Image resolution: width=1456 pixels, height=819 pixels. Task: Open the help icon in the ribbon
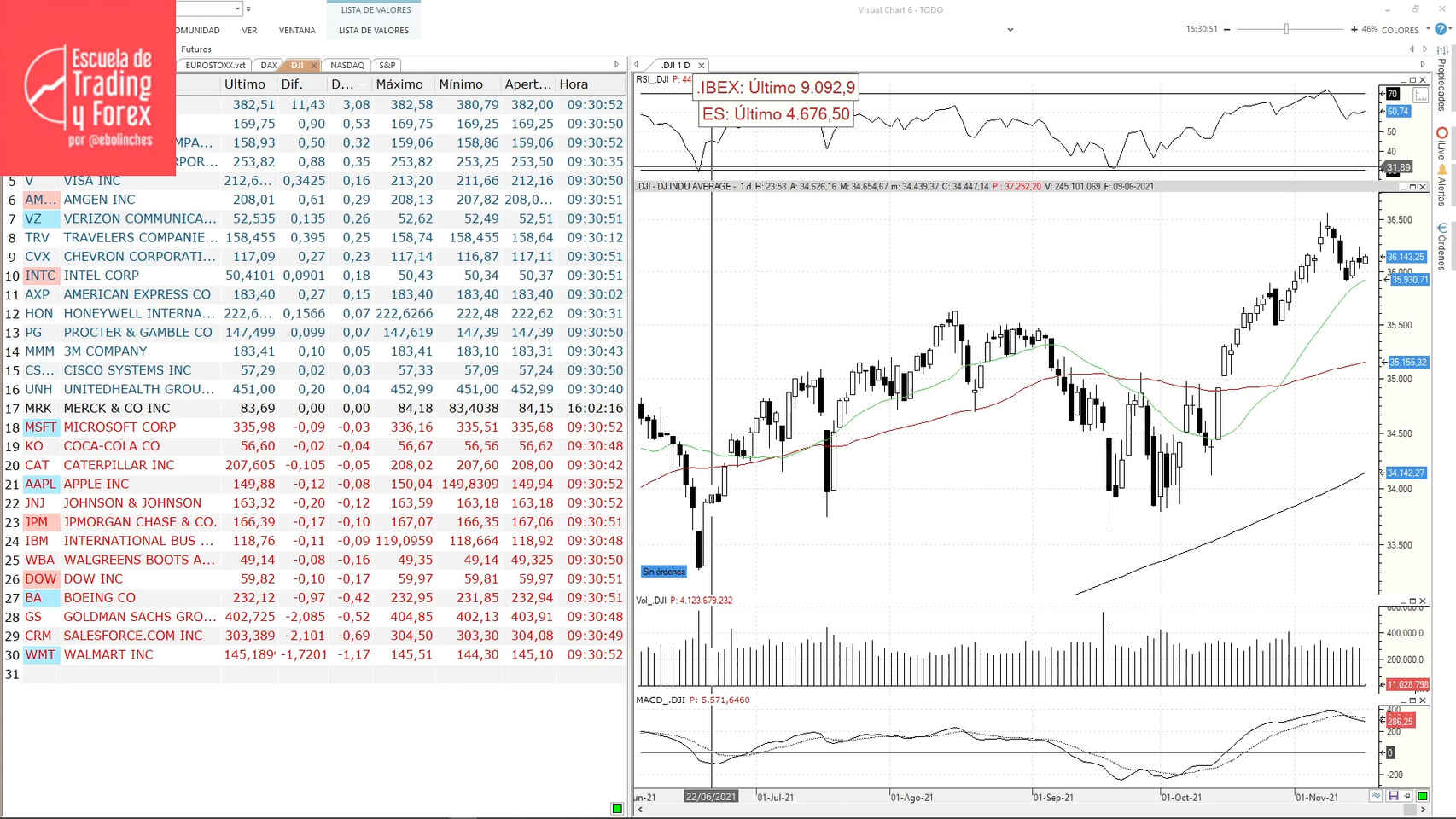(1441, 29)
